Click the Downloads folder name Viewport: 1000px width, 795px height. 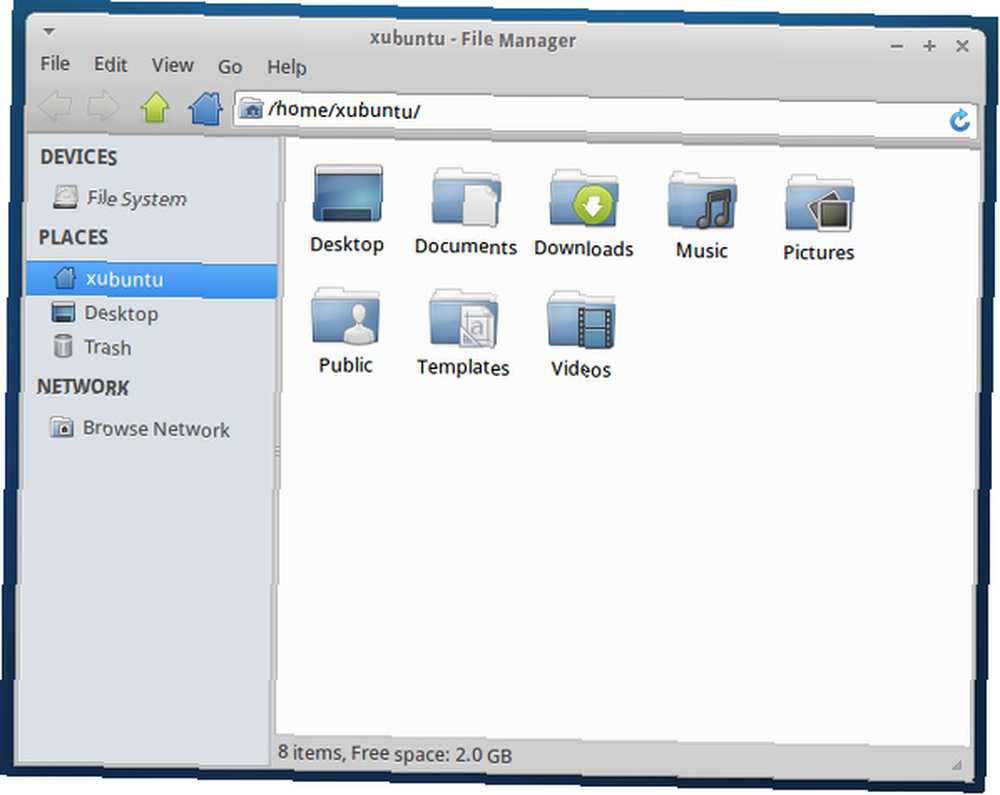pos(584,248)
